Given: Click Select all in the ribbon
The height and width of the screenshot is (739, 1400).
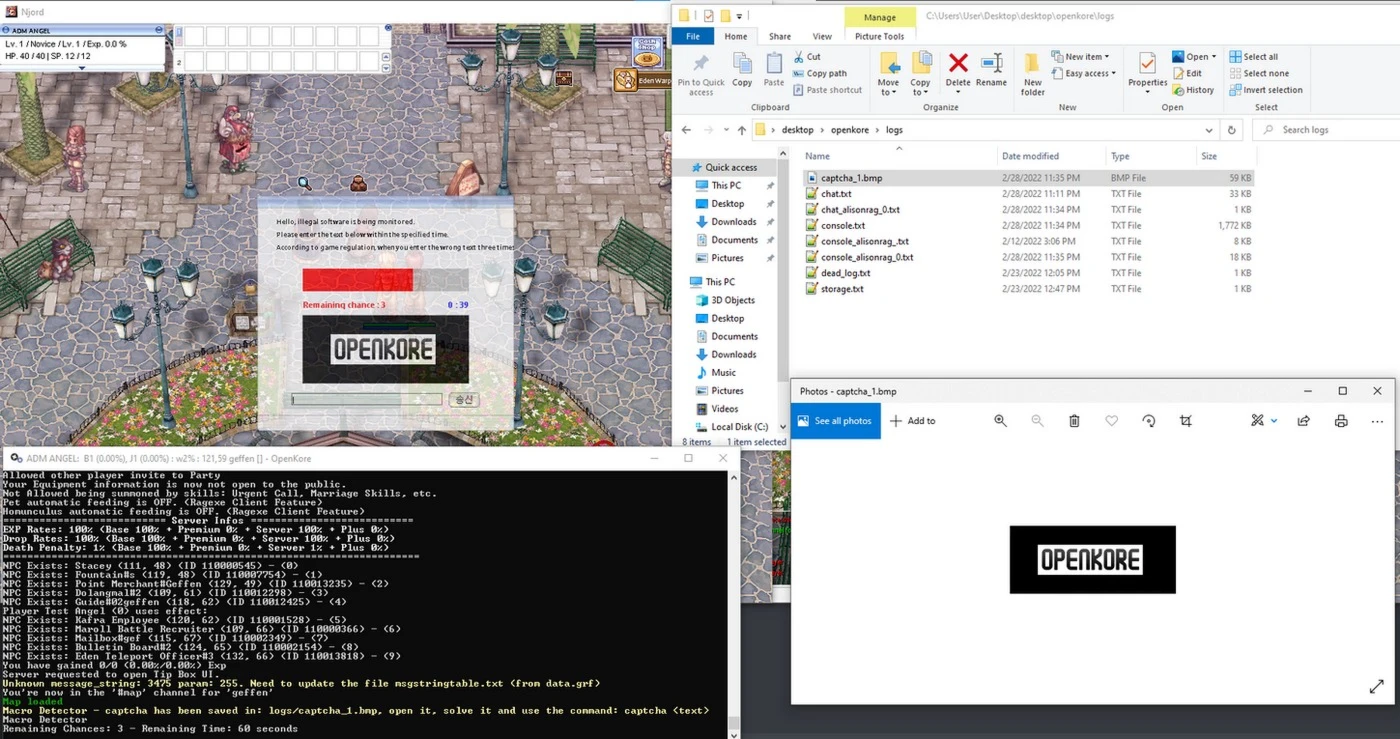Looking at the screenshot, I should point(1259,57).
